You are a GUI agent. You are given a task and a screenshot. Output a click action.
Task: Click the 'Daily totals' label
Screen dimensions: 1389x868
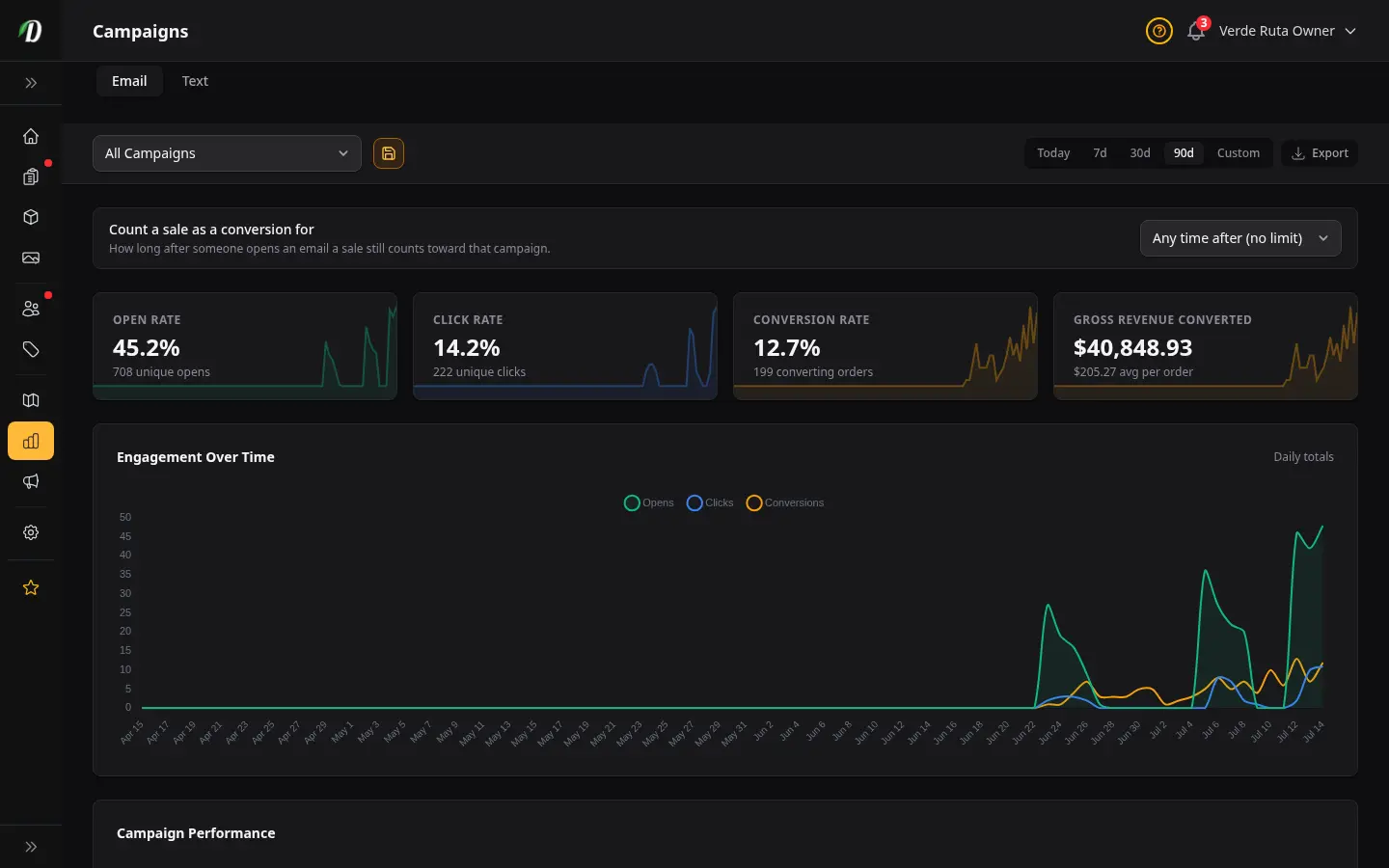tap(1303, 457)
